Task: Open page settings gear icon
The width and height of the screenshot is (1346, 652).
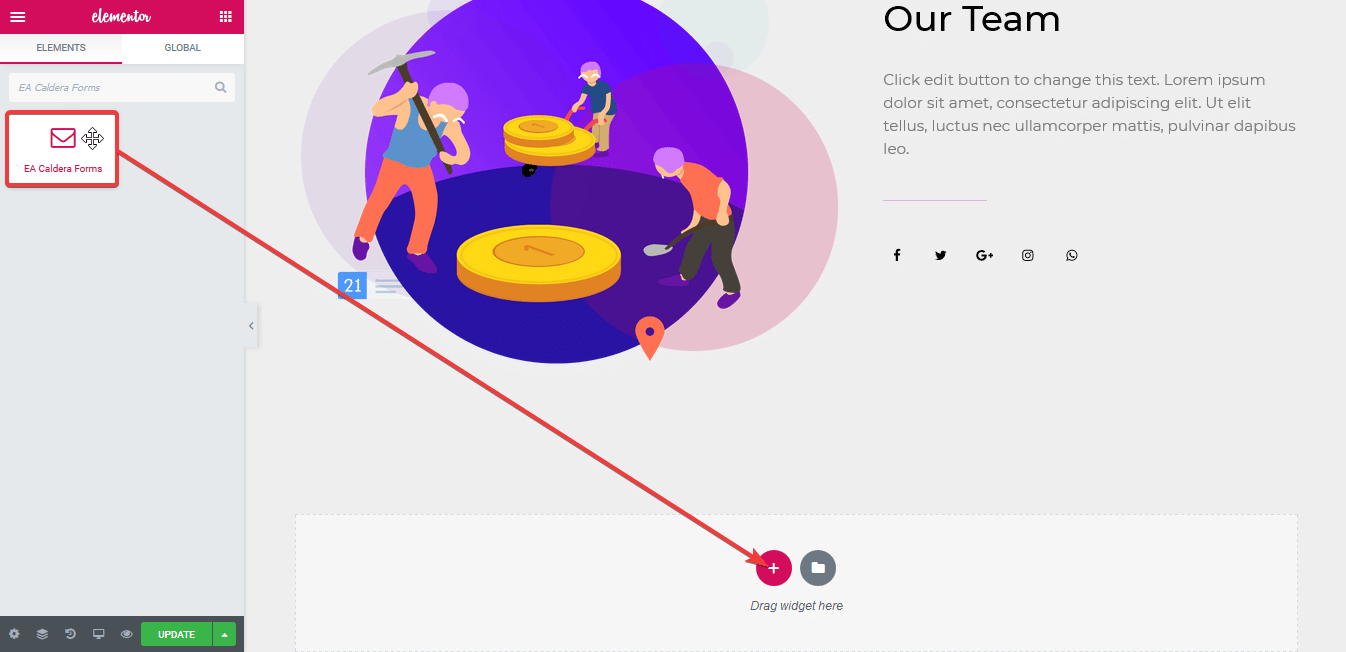Action: [14, 634]
